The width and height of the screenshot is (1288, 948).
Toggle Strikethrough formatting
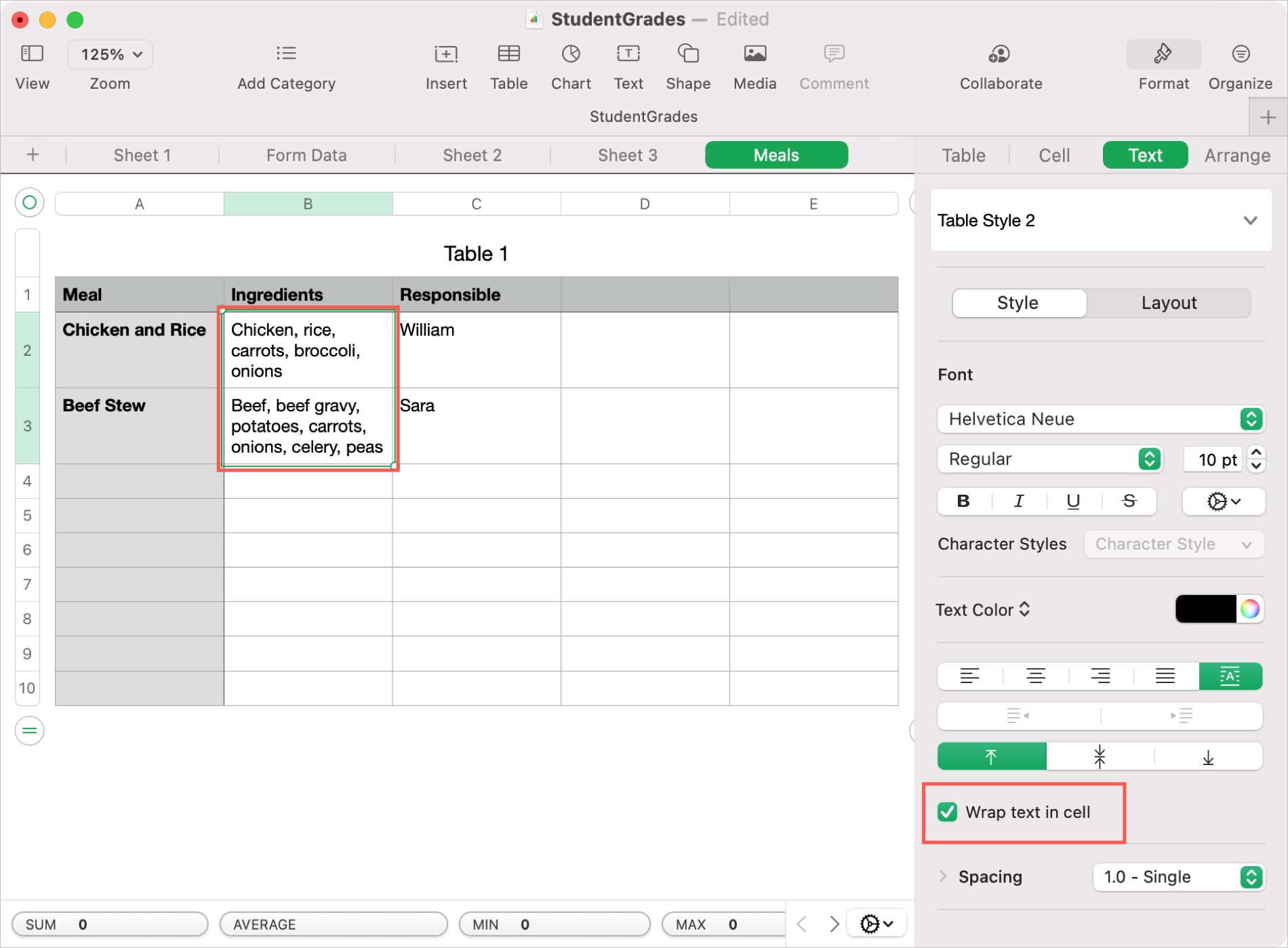click(1129, 501)
